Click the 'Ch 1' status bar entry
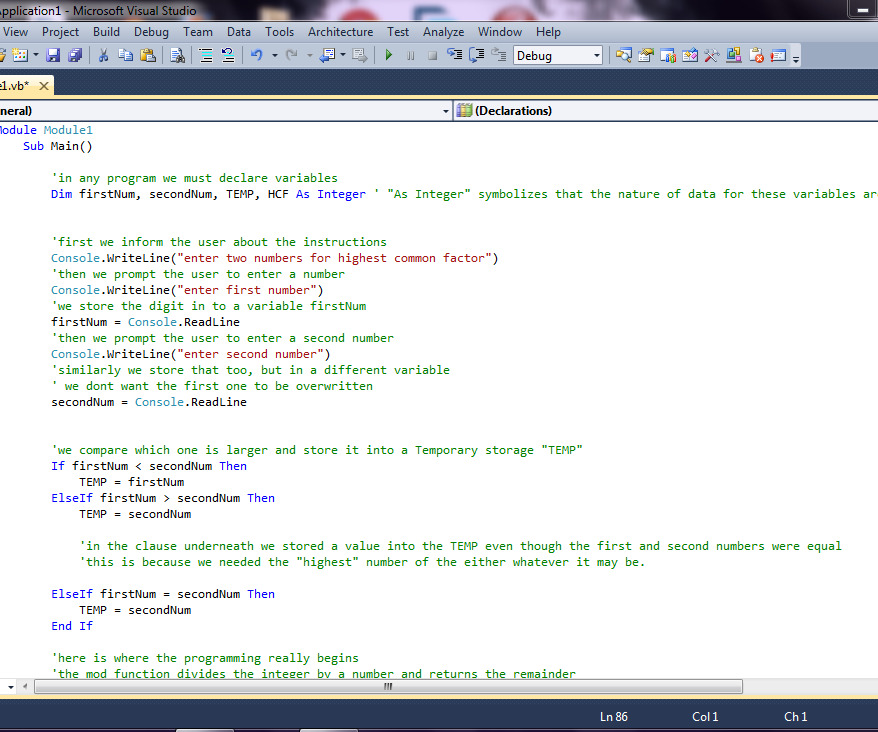The image size is (878, 732). pyautogui.click(x=795, y=716)
